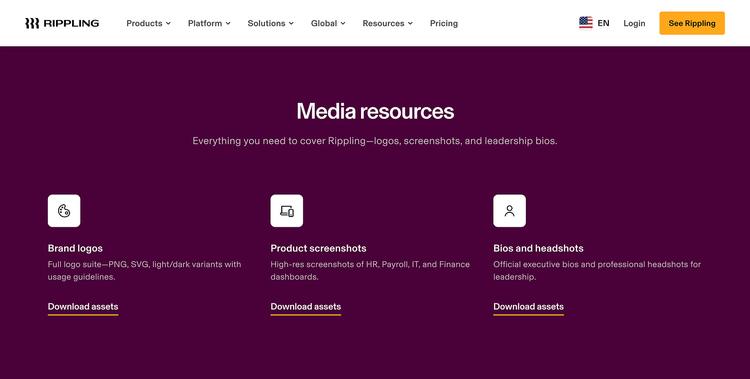This screenshot has height=379, width=750.
Task: Open the Solutions dropdown menu
Action: 271,23
